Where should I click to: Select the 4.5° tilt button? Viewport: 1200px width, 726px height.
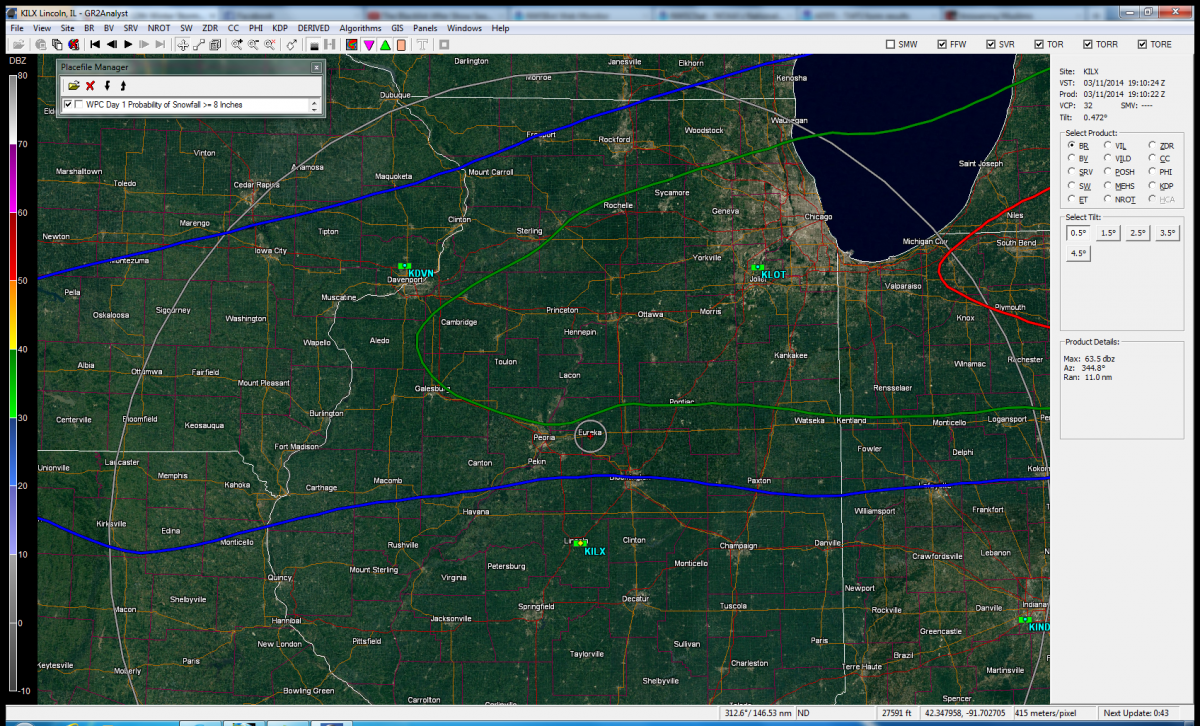tap(1079, 253)
